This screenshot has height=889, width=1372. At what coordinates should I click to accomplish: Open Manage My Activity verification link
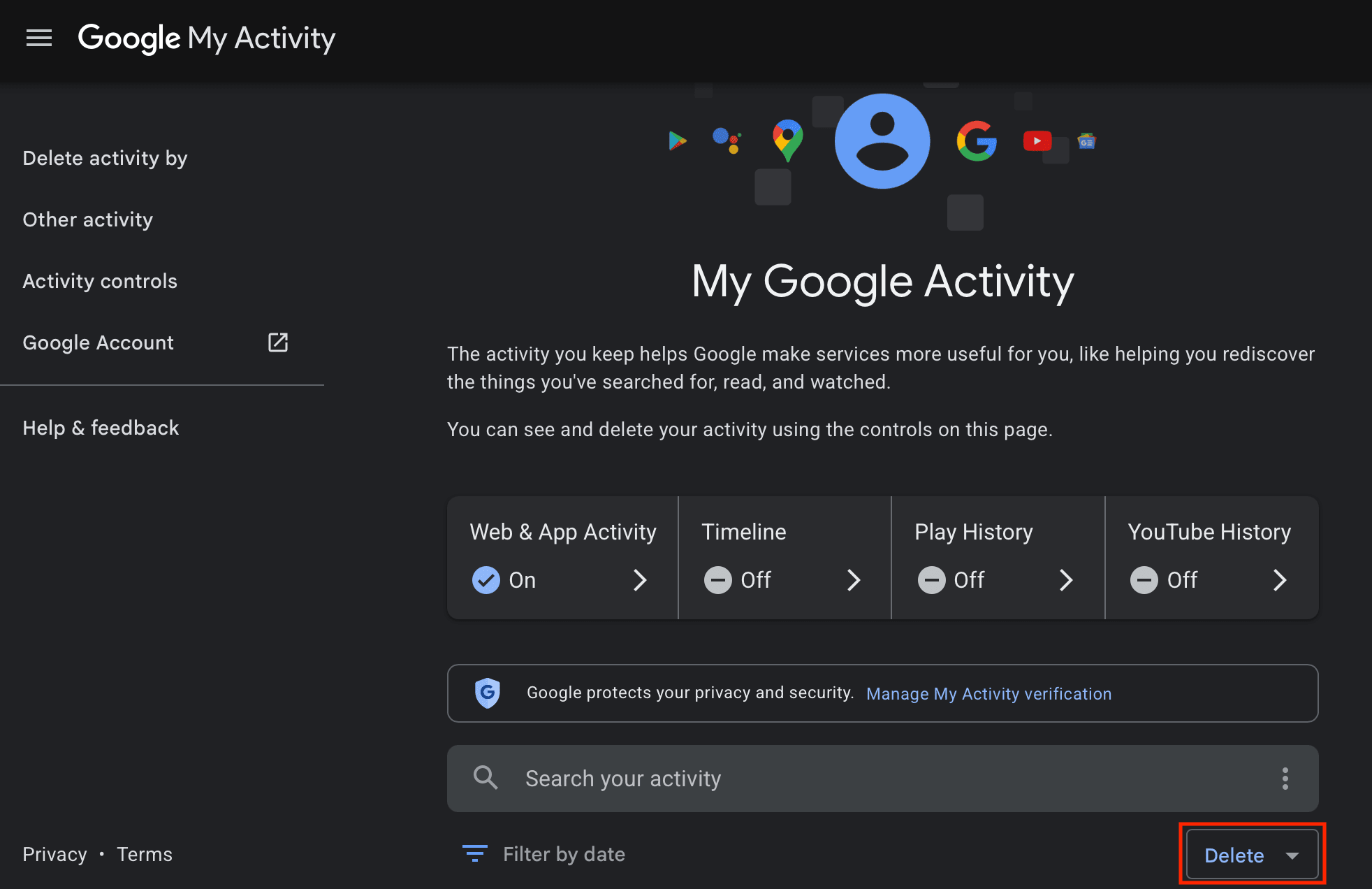pyautogui.click(x=988, y=693)
